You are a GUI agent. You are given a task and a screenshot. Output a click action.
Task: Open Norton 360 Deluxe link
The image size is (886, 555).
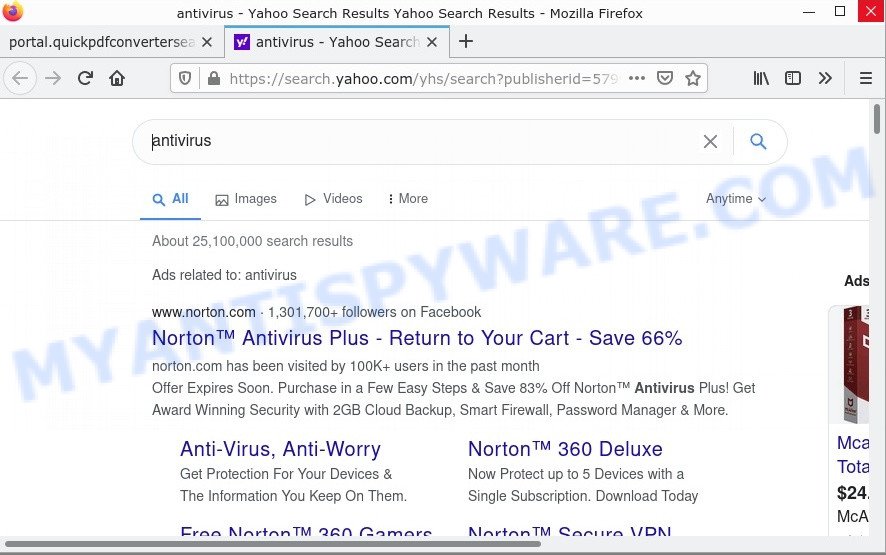(x=565, y=449)
